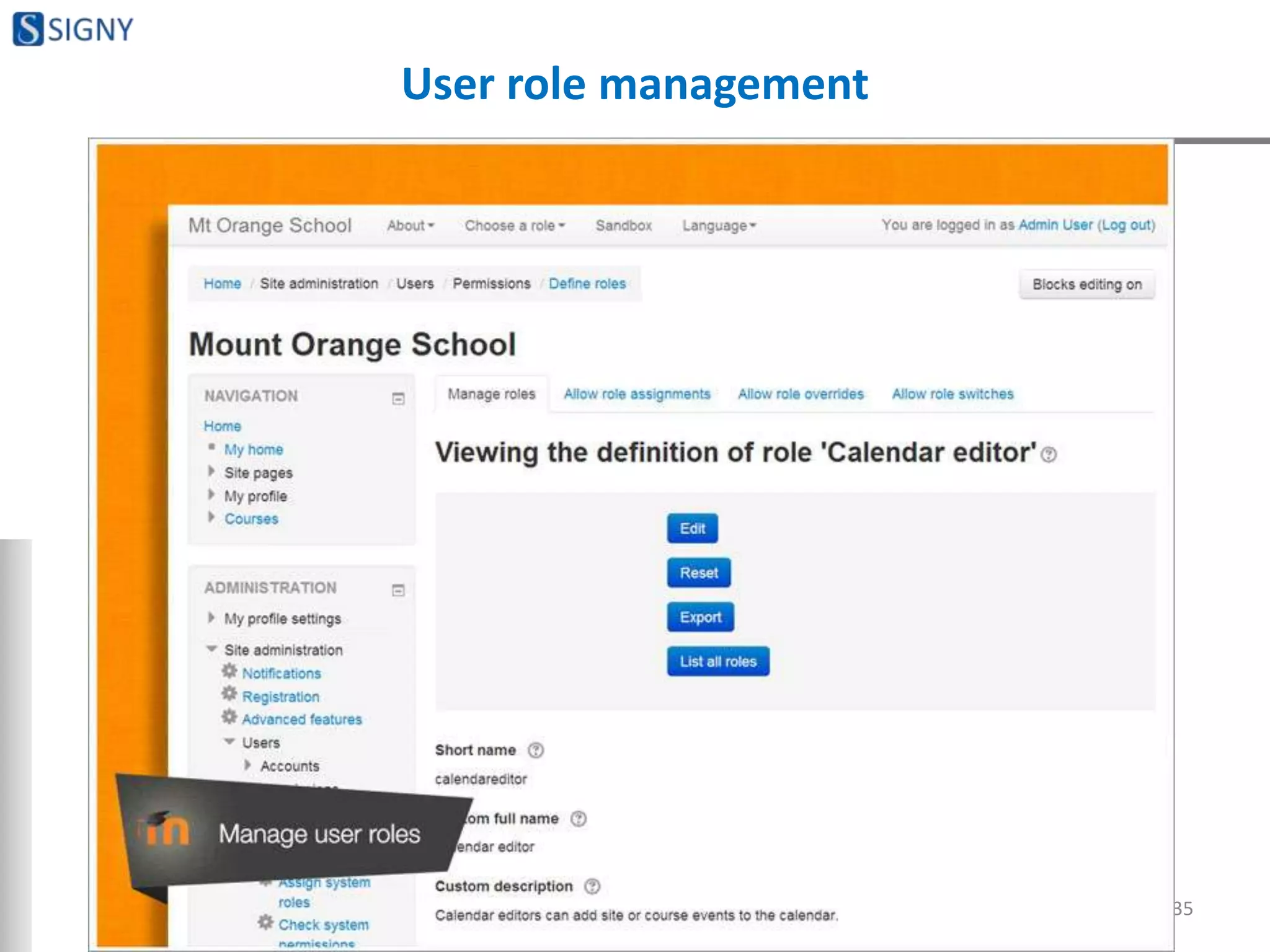Open the help icon beside Custom full name

pos(579,819)
